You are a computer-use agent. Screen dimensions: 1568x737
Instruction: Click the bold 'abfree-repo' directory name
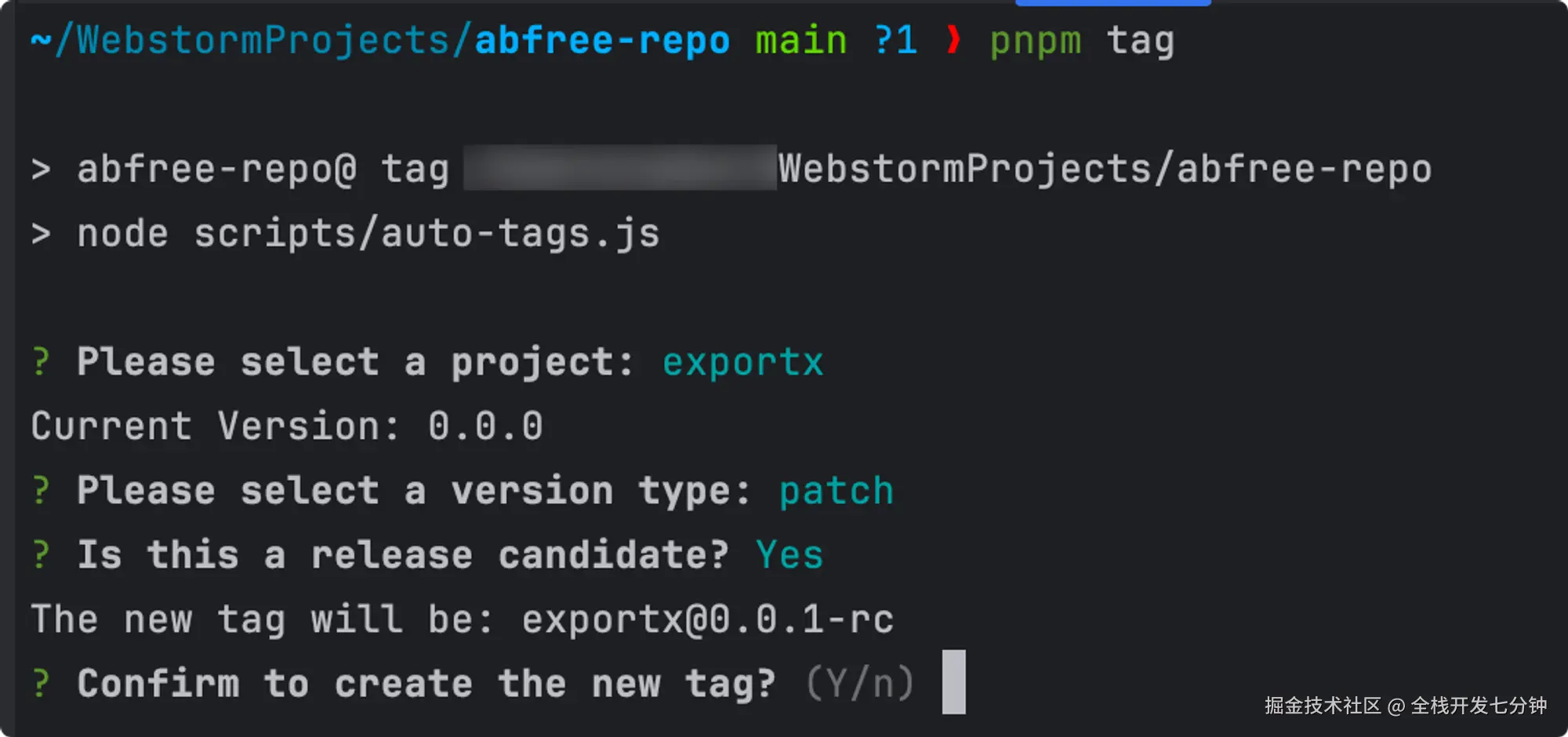coord(602,39)
